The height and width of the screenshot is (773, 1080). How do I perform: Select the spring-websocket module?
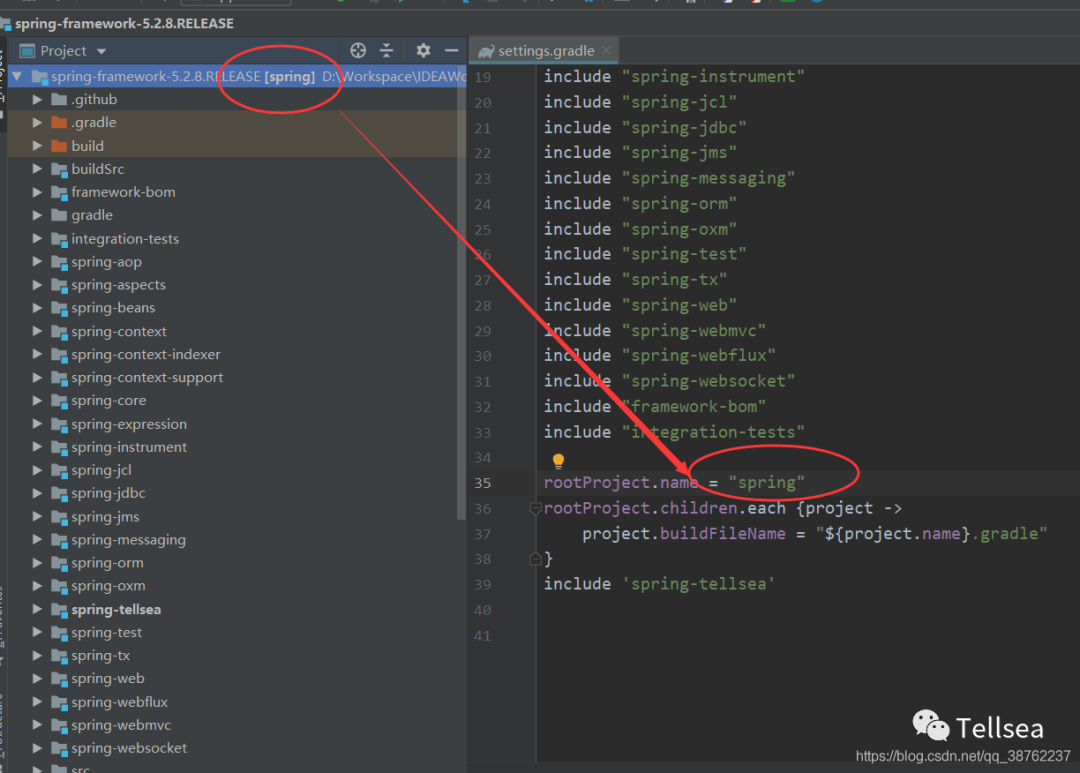coord(129,748)
